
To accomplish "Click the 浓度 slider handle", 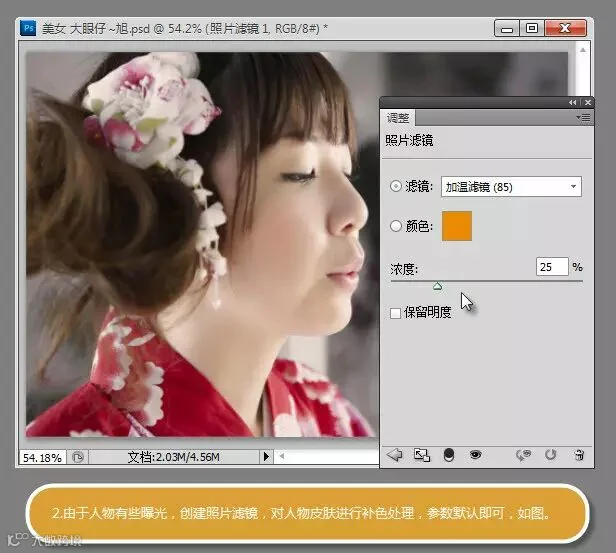I will pyautogui.click(x=437, y=286).
